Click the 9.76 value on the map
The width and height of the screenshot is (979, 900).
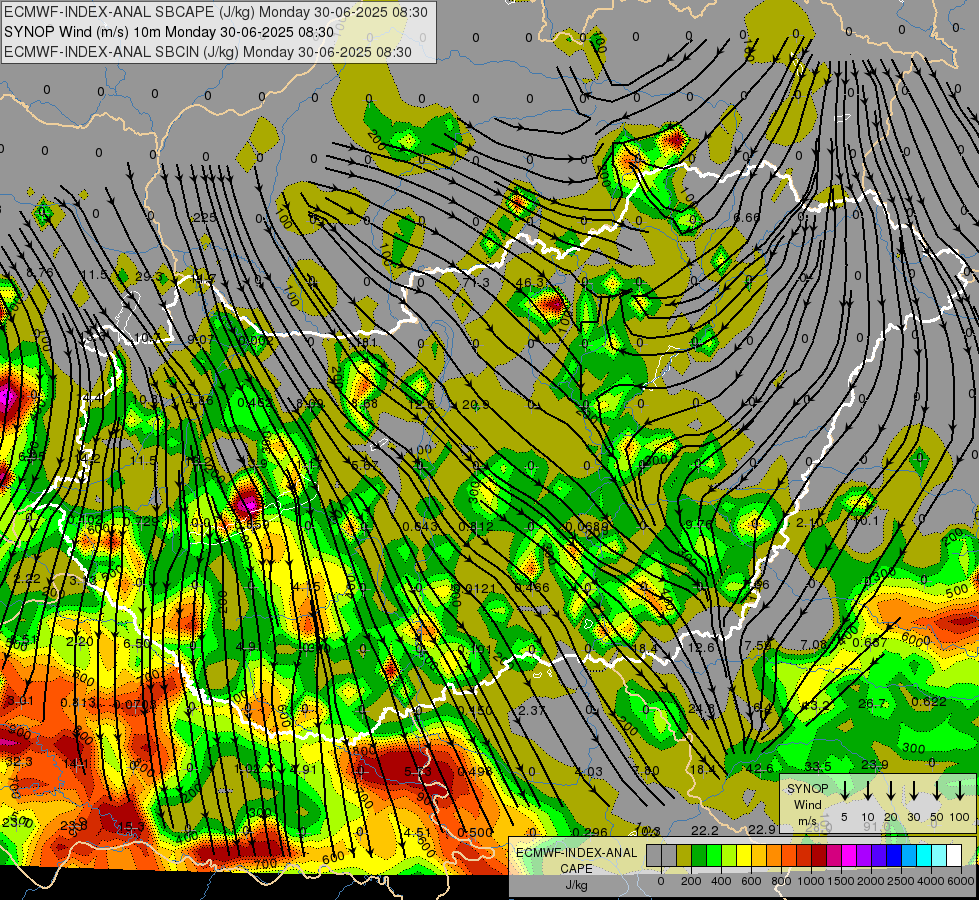699,524
